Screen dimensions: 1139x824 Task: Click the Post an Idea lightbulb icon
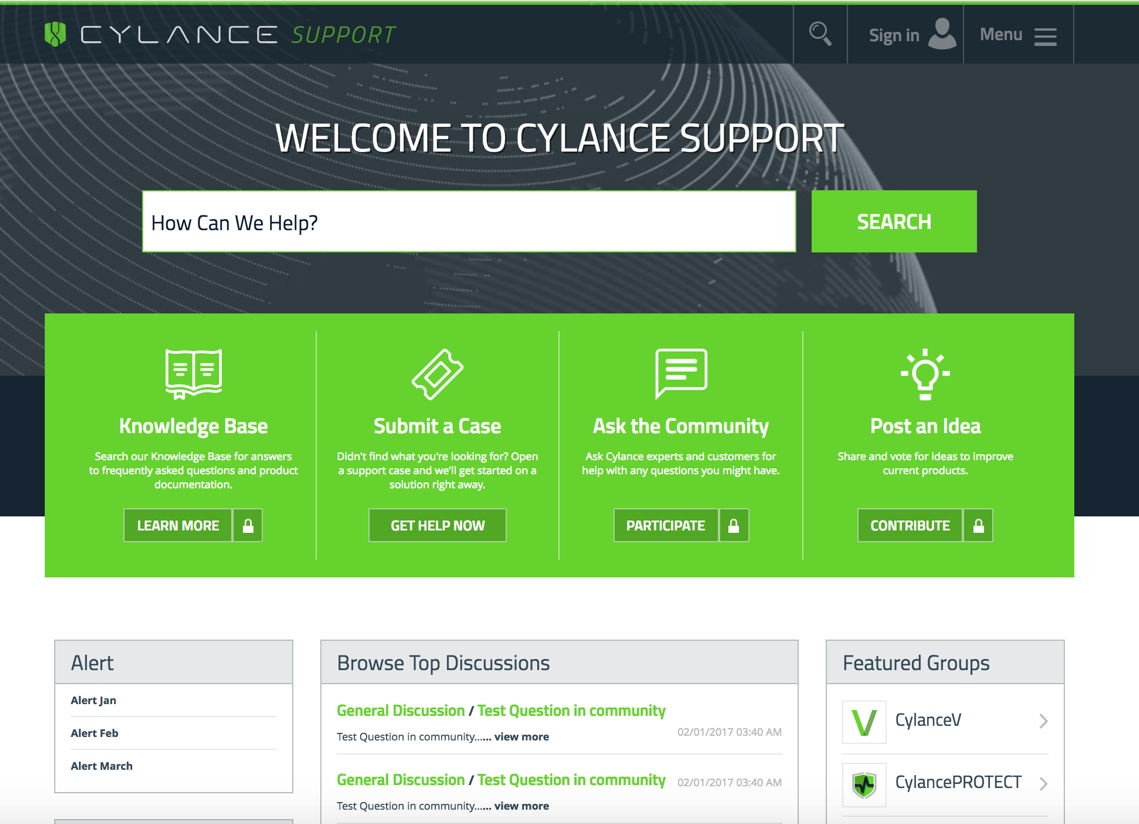coord(925,373)
